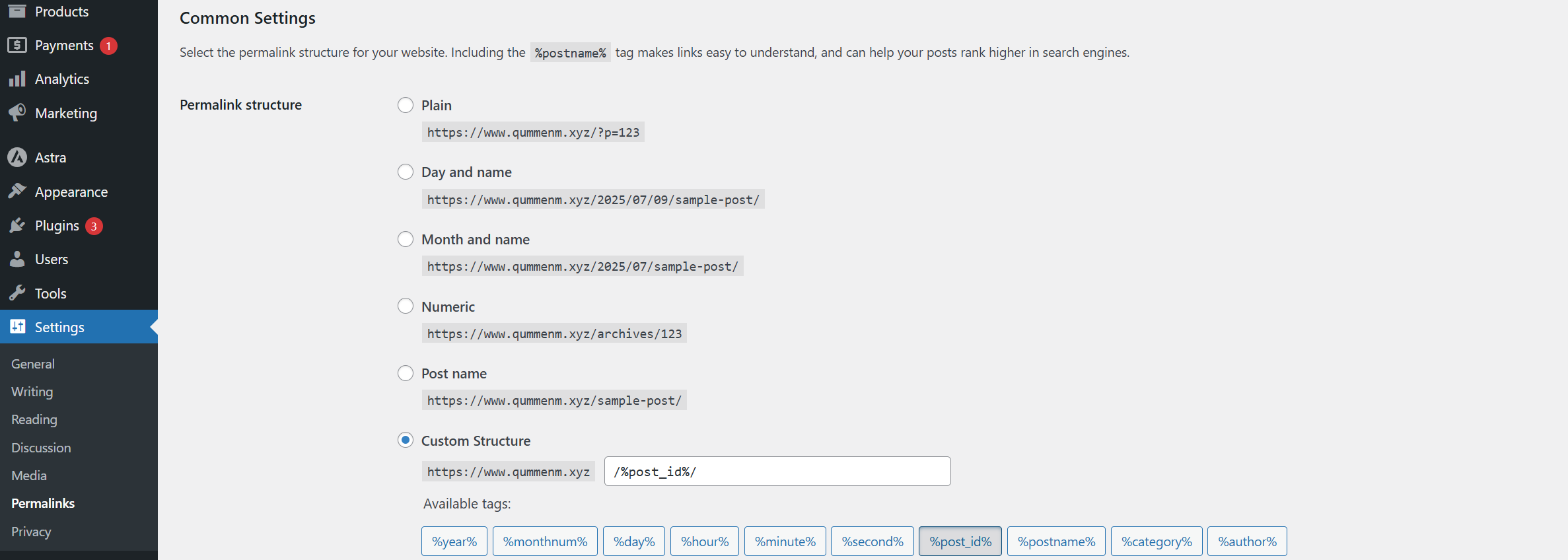Click the Plugins plug icon
This screenshot has width=1568, height=560.
tap(17, 226)
